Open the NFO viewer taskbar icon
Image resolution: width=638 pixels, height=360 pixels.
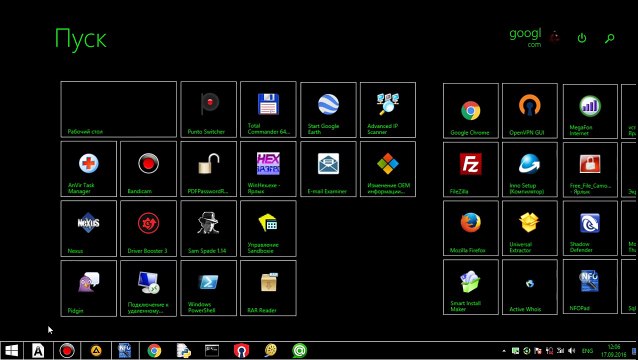[125, 351]
